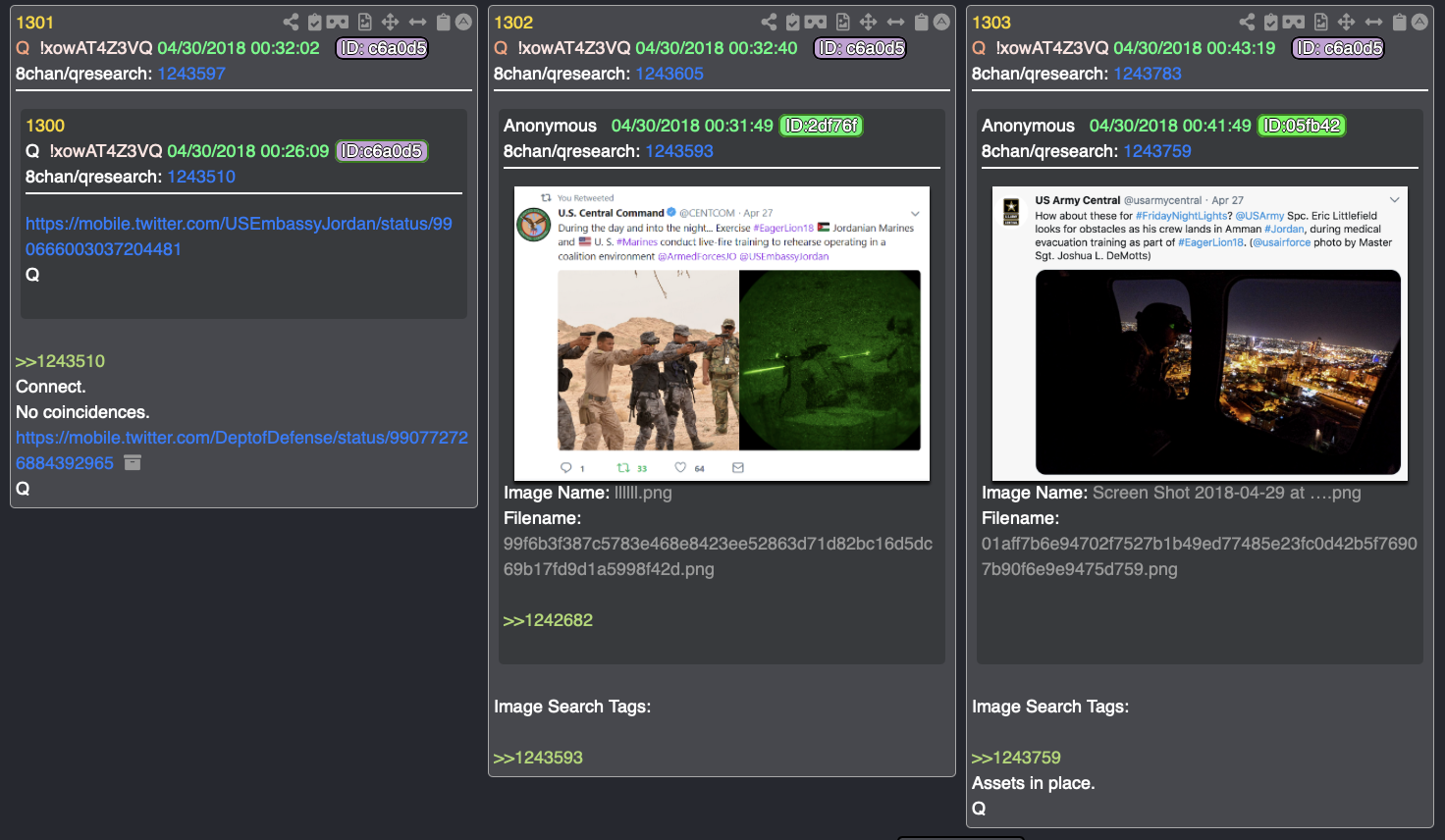Open 8chan post number 1243597
Image resolution: width=1445 pixels, height=840 pixels.
click(191, 74)
